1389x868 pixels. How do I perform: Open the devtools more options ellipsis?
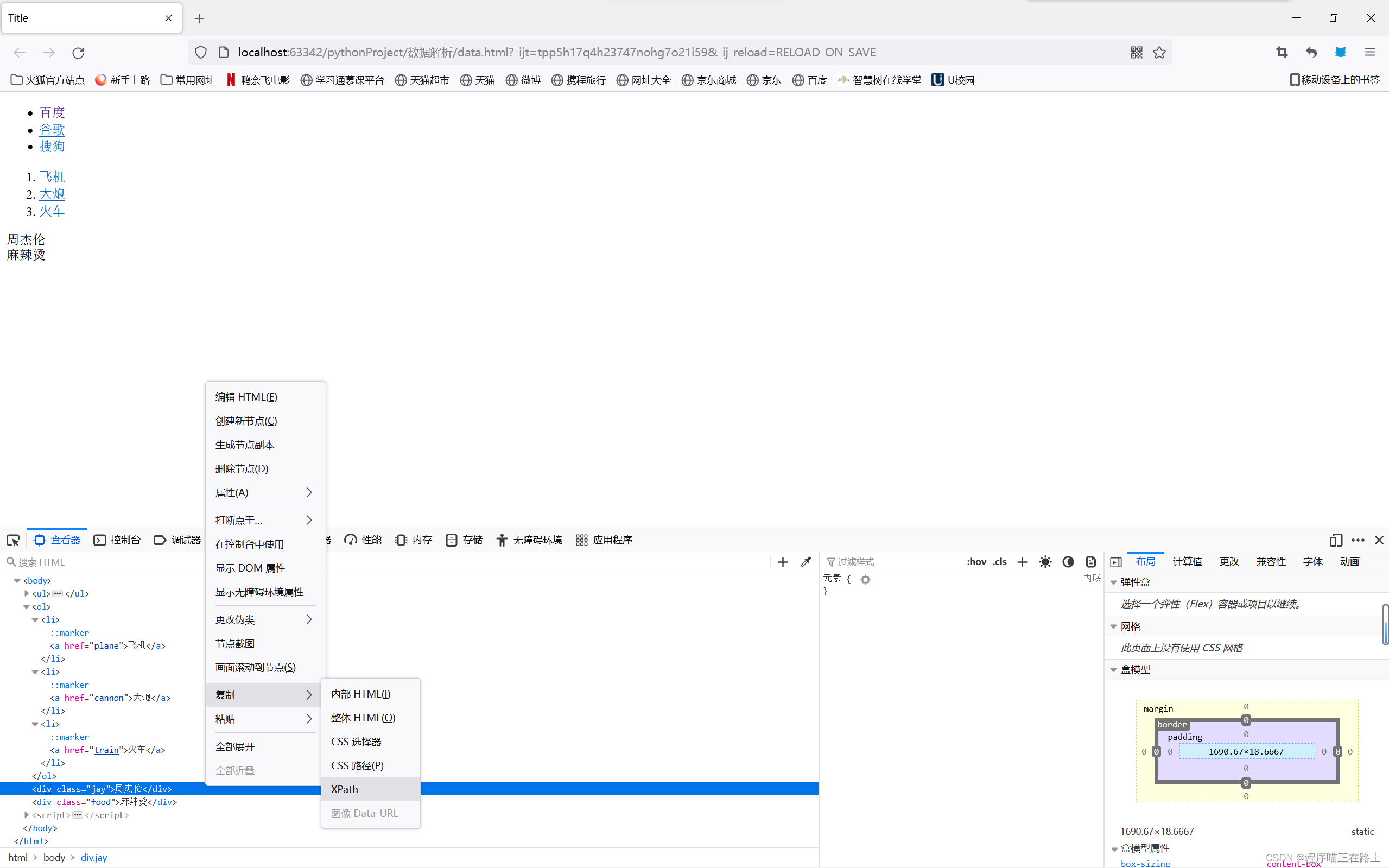1358,540
